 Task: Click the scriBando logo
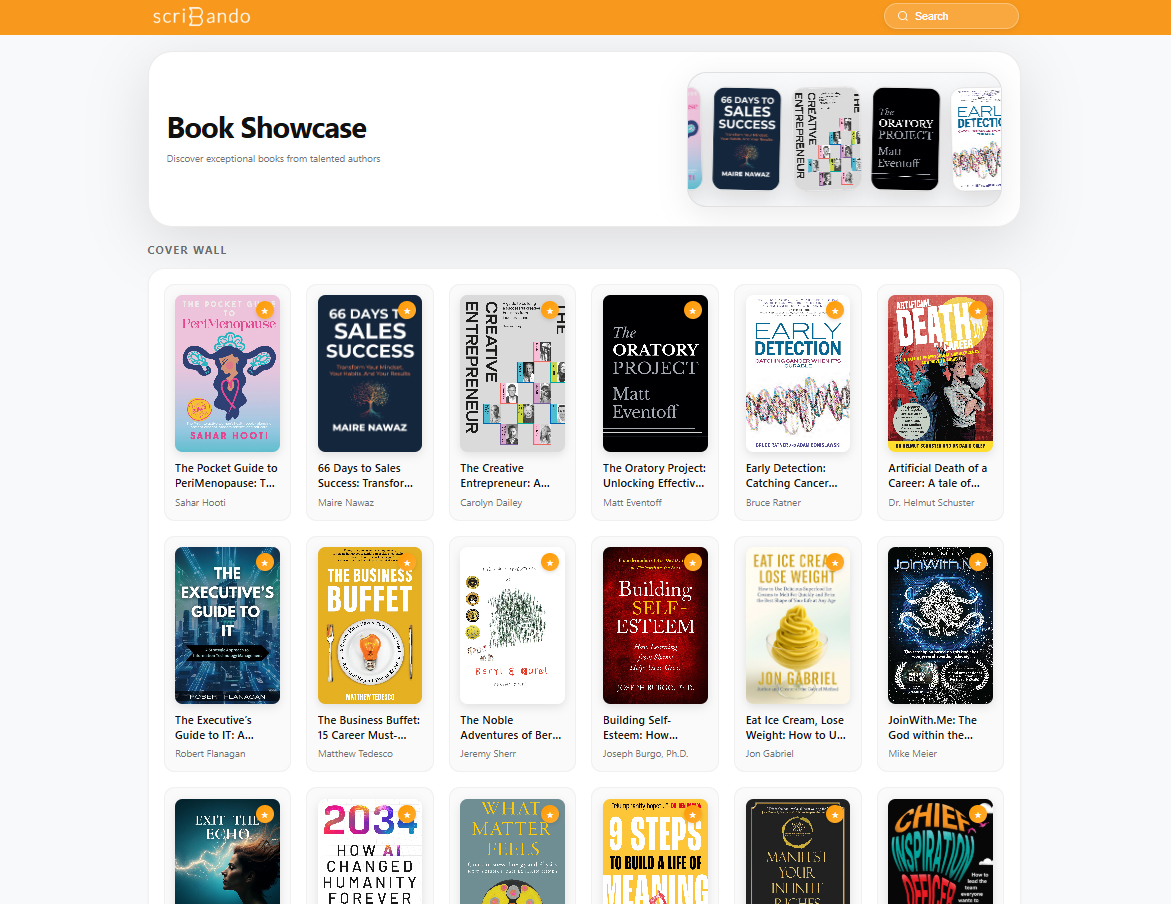click(x=202, y=16)
